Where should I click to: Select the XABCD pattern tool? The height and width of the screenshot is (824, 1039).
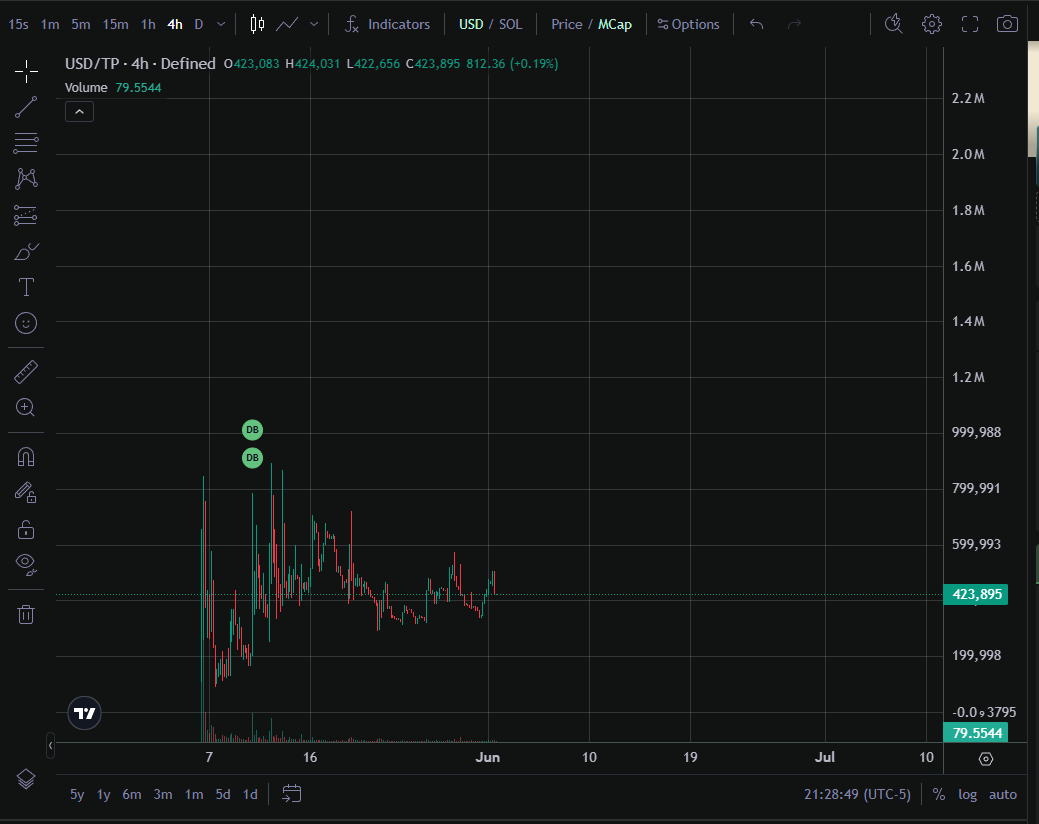tap(26, 179)
